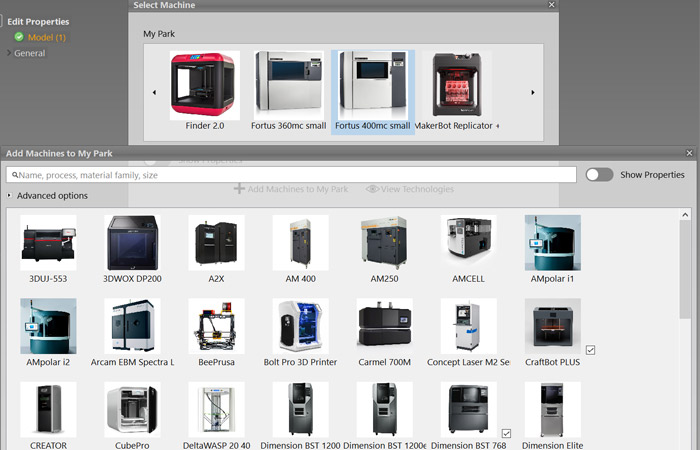This screenshot has height=450, width=700.
Task: Click the machine search field
Action: (x=291, y=175)
